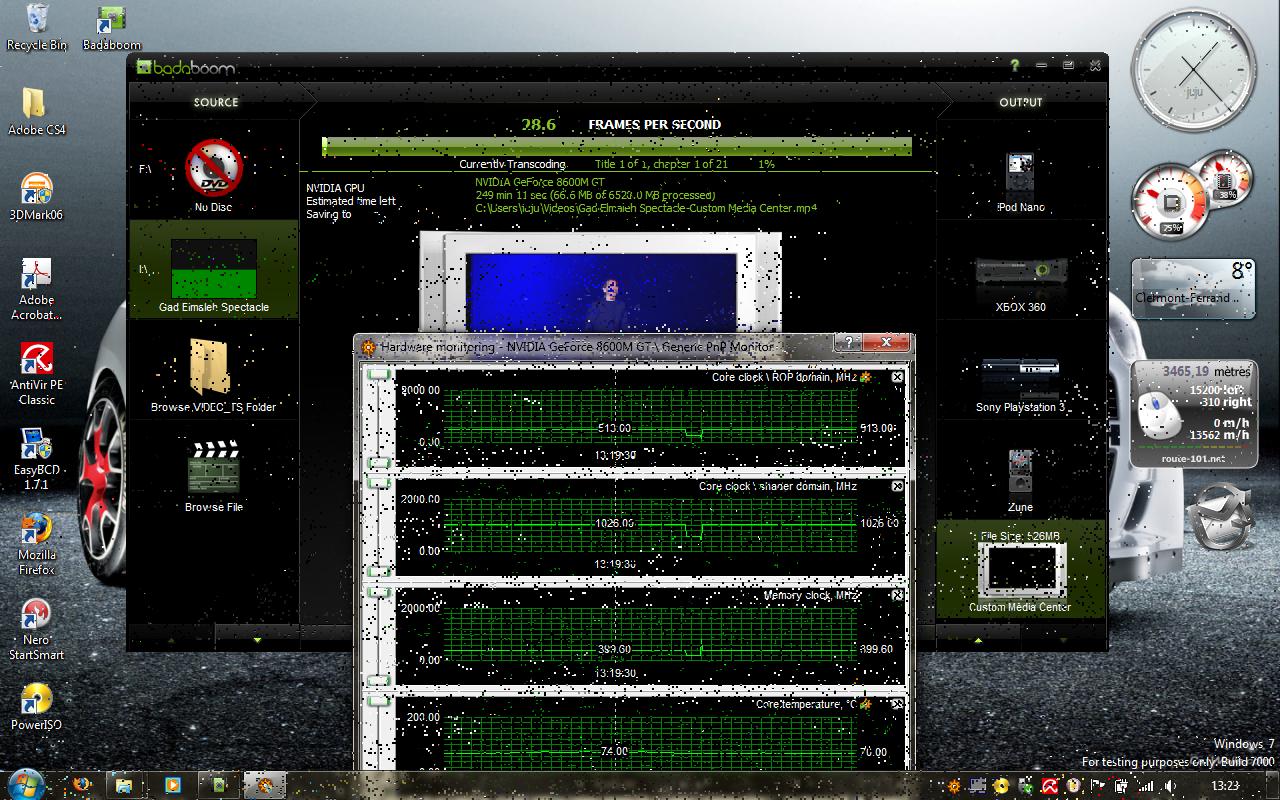The image size is (1280, 800).
Task: Click upper range slider of Core temperature graph
Action: [379, 701]
